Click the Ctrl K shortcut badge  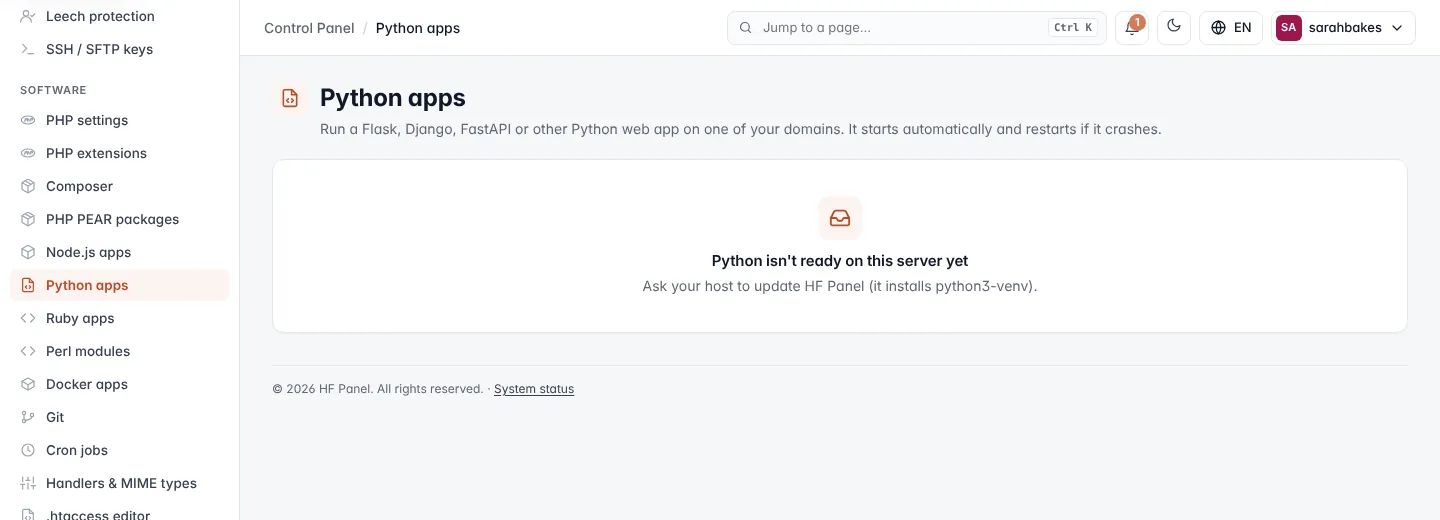(1073, 28)
